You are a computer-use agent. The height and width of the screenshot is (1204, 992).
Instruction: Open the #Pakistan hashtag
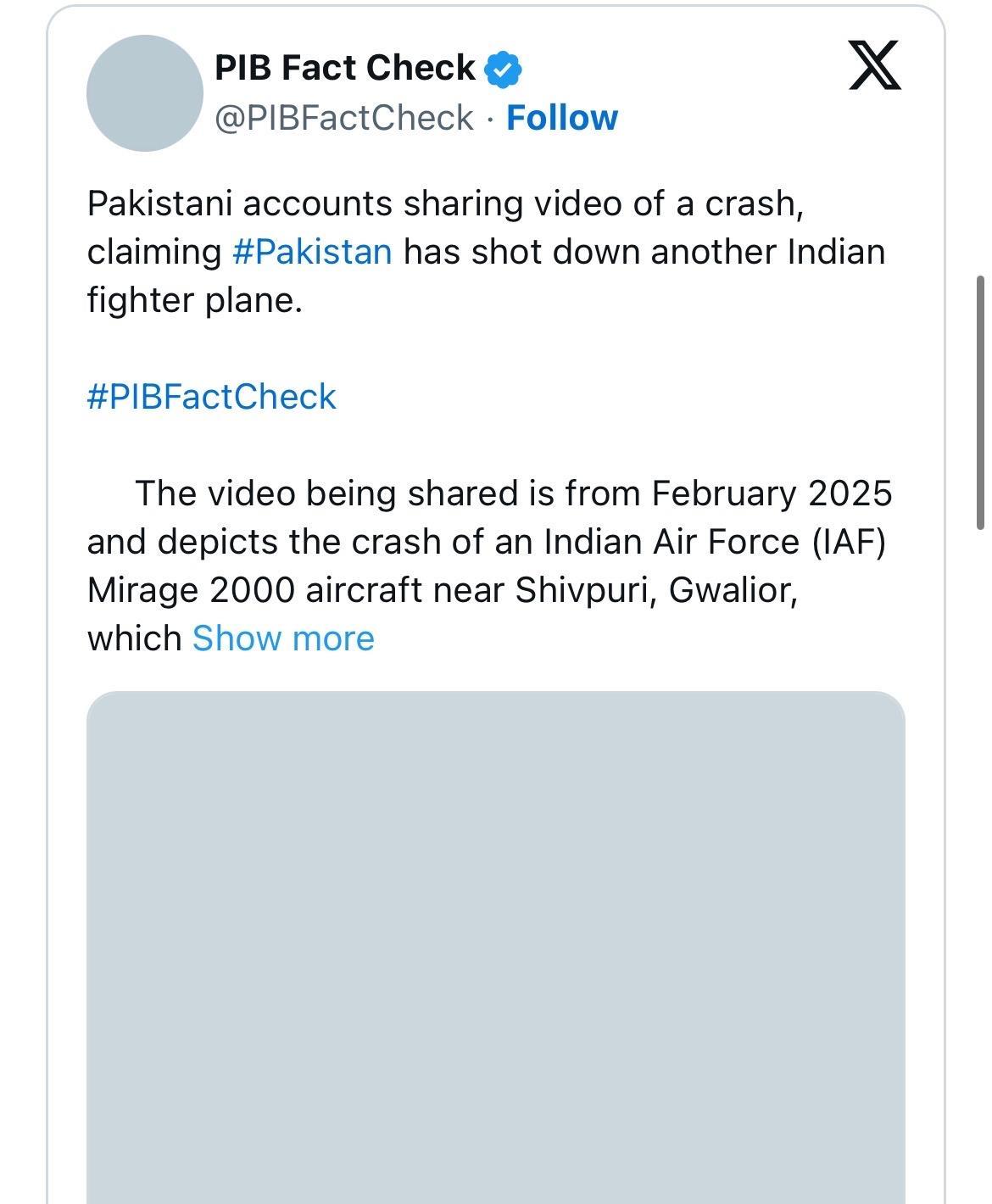pos(312,252)
